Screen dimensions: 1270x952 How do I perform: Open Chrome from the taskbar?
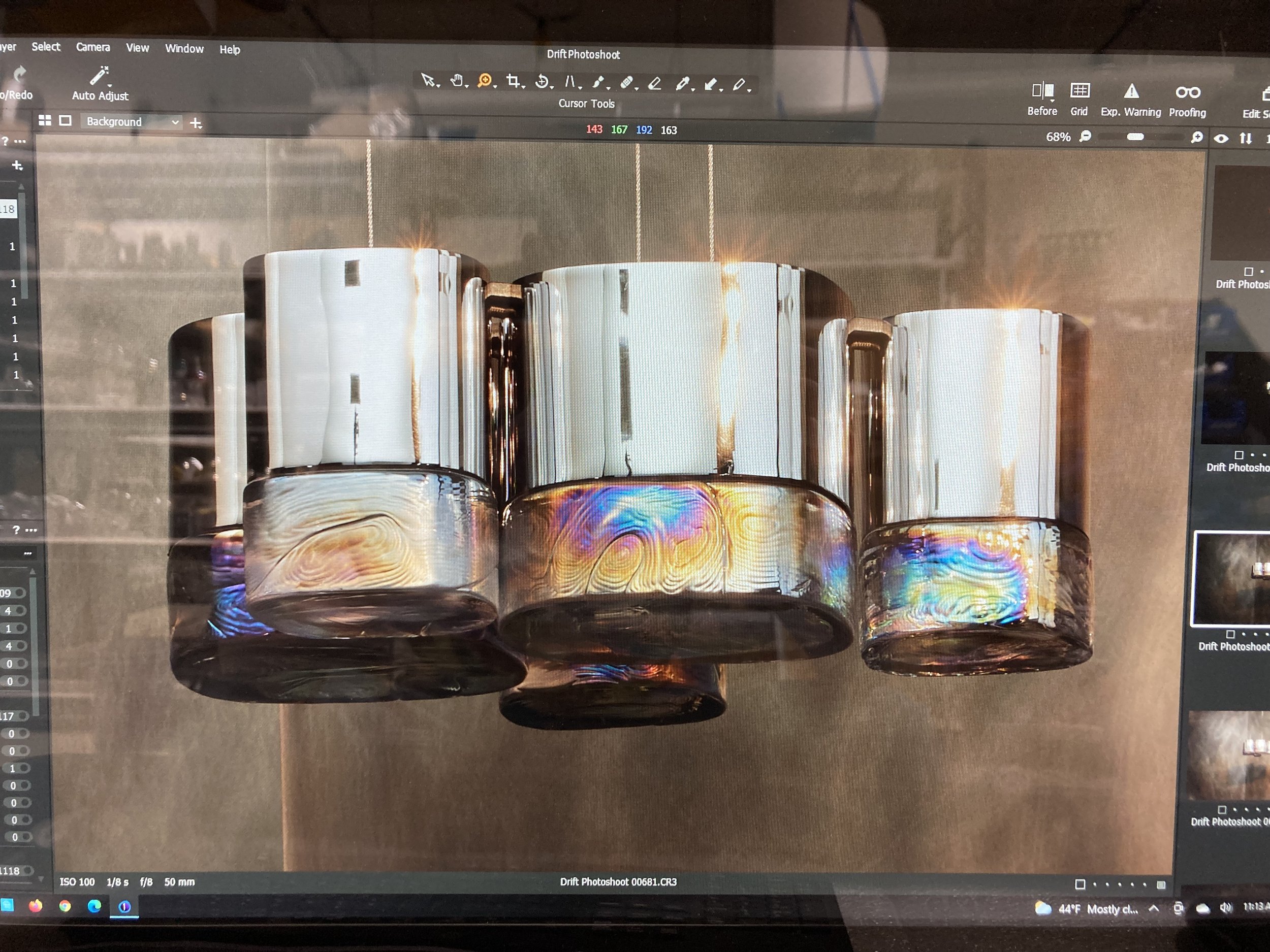click(65, 906)
